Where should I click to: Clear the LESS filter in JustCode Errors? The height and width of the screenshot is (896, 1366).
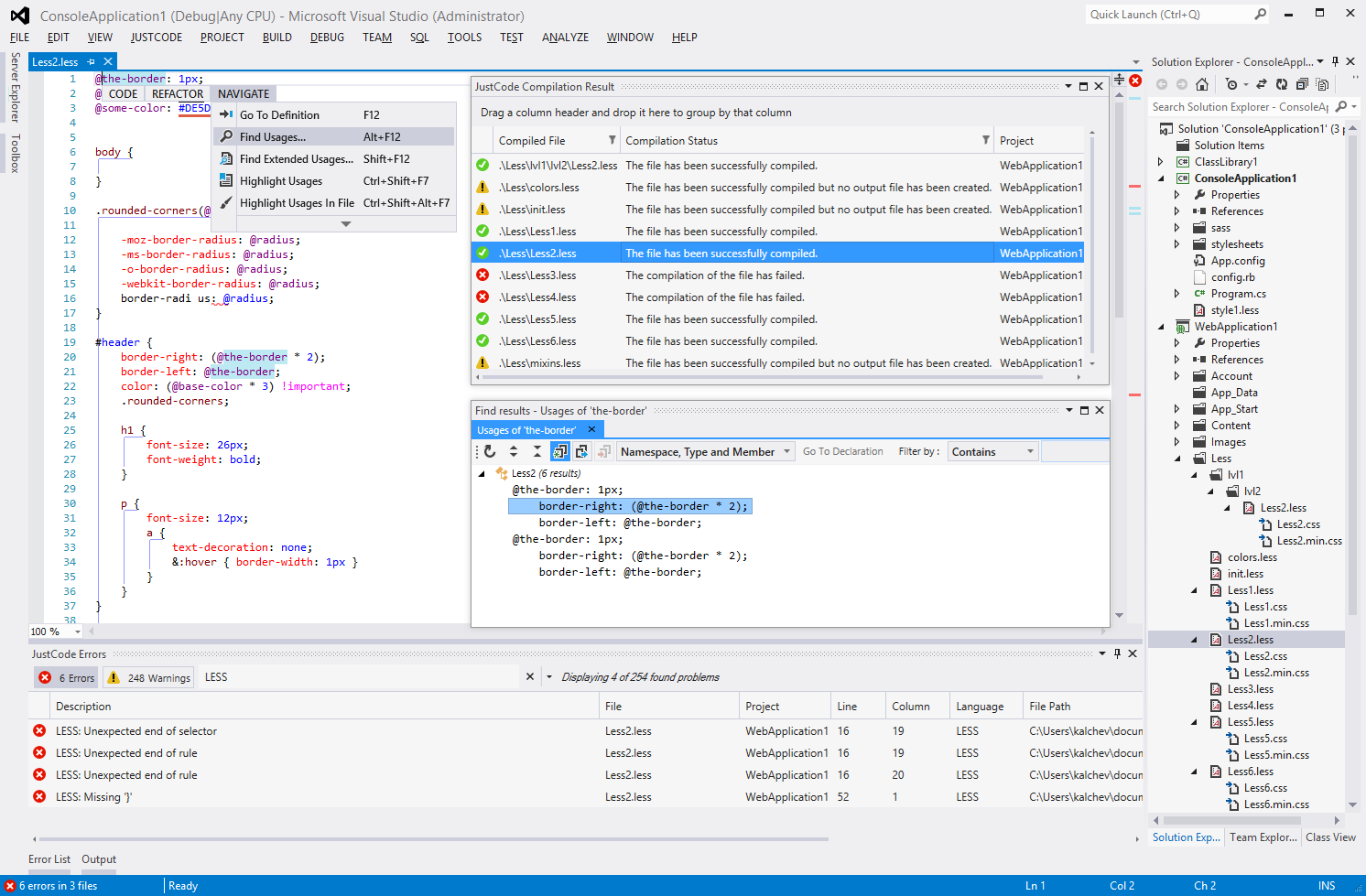529,677
